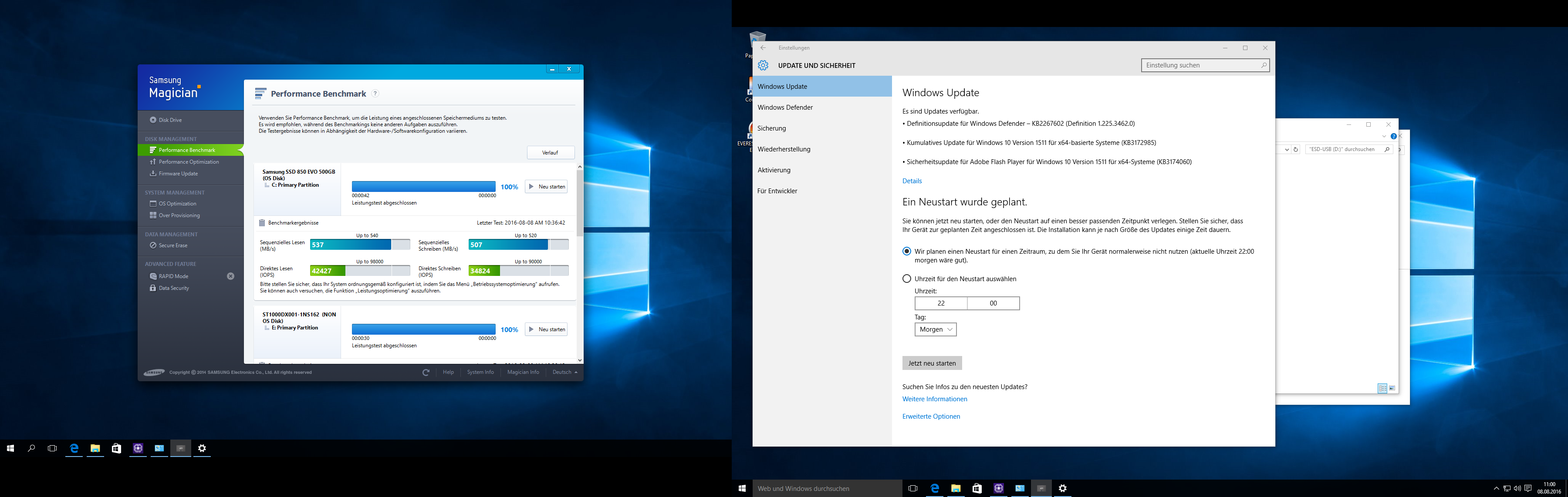Click the Update und Sicherheit gear icon
Viewport: 1568px width, 497px height.
[763, 66]
